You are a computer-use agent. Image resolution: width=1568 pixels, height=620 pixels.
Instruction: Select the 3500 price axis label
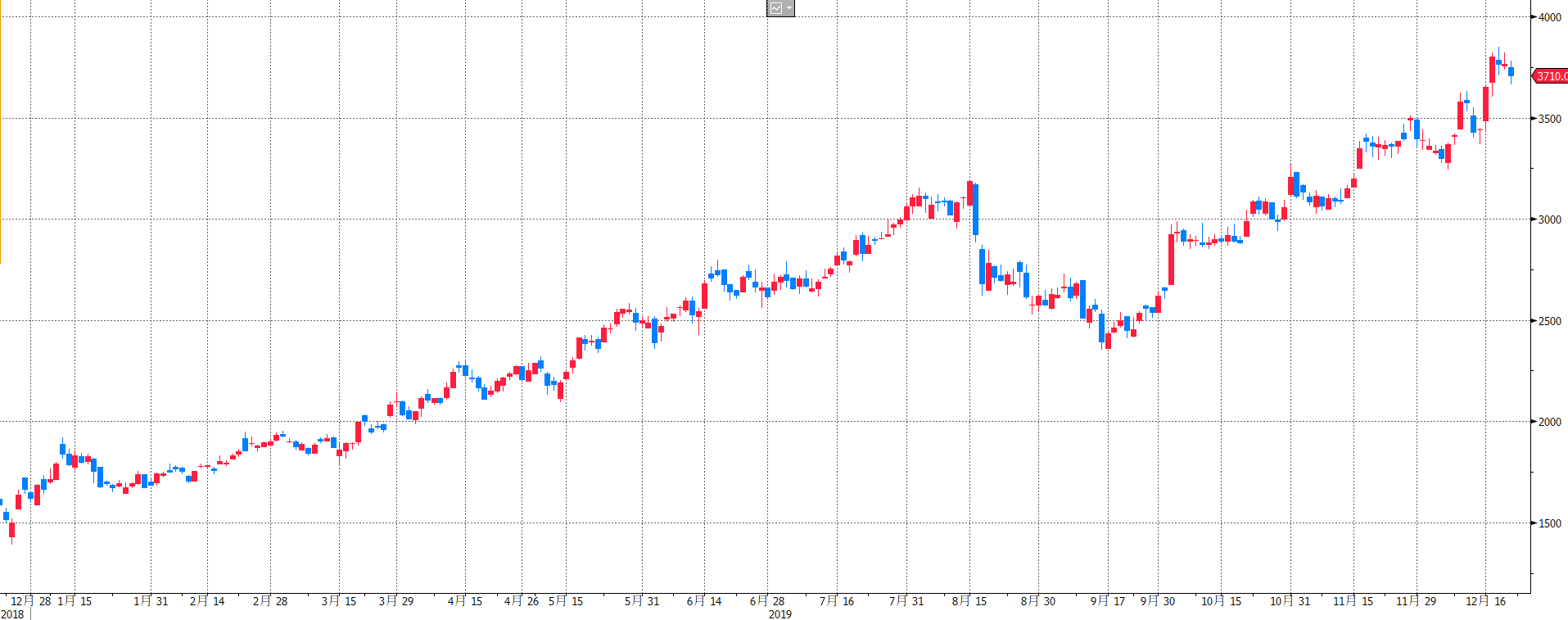tap(1549, 119)
